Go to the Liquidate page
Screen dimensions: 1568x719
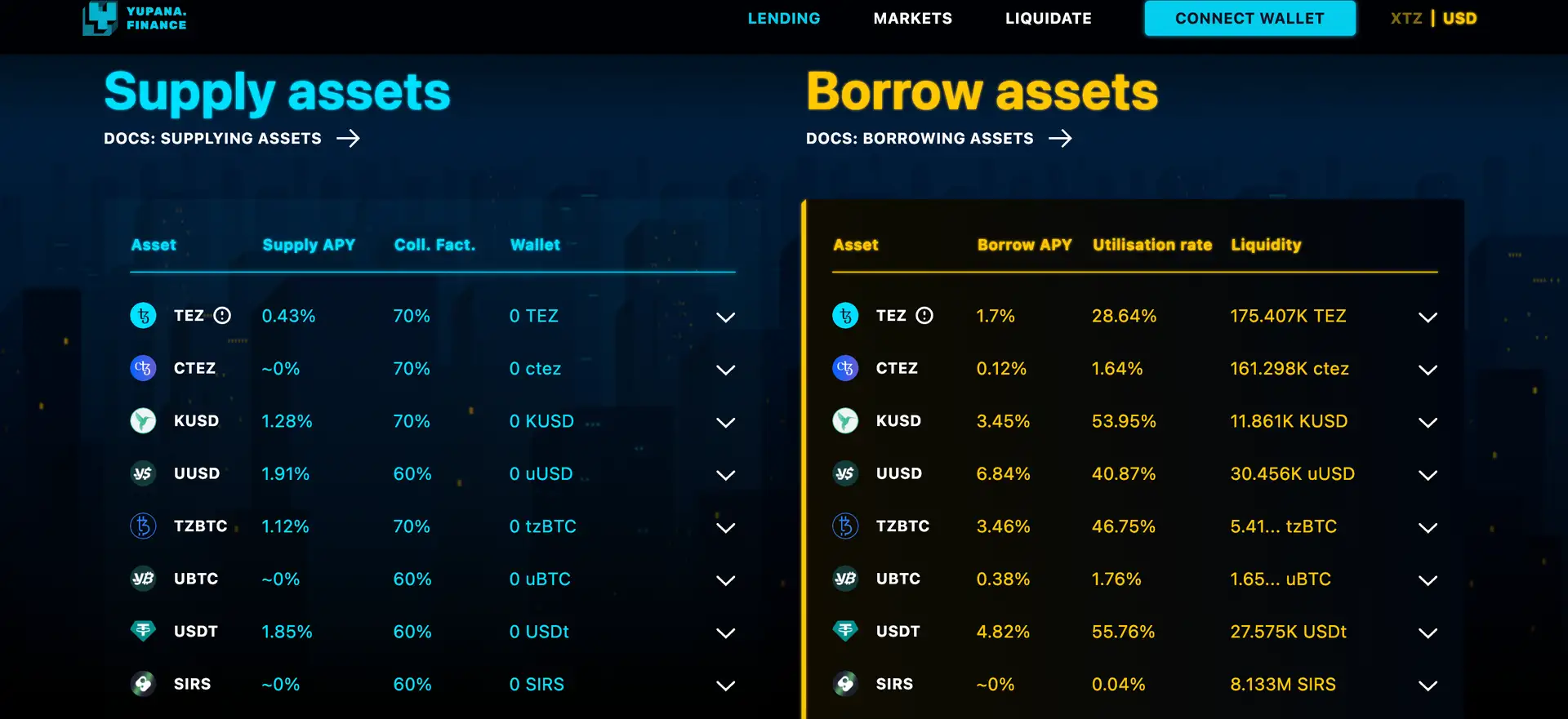click(x=1048, y=19)
